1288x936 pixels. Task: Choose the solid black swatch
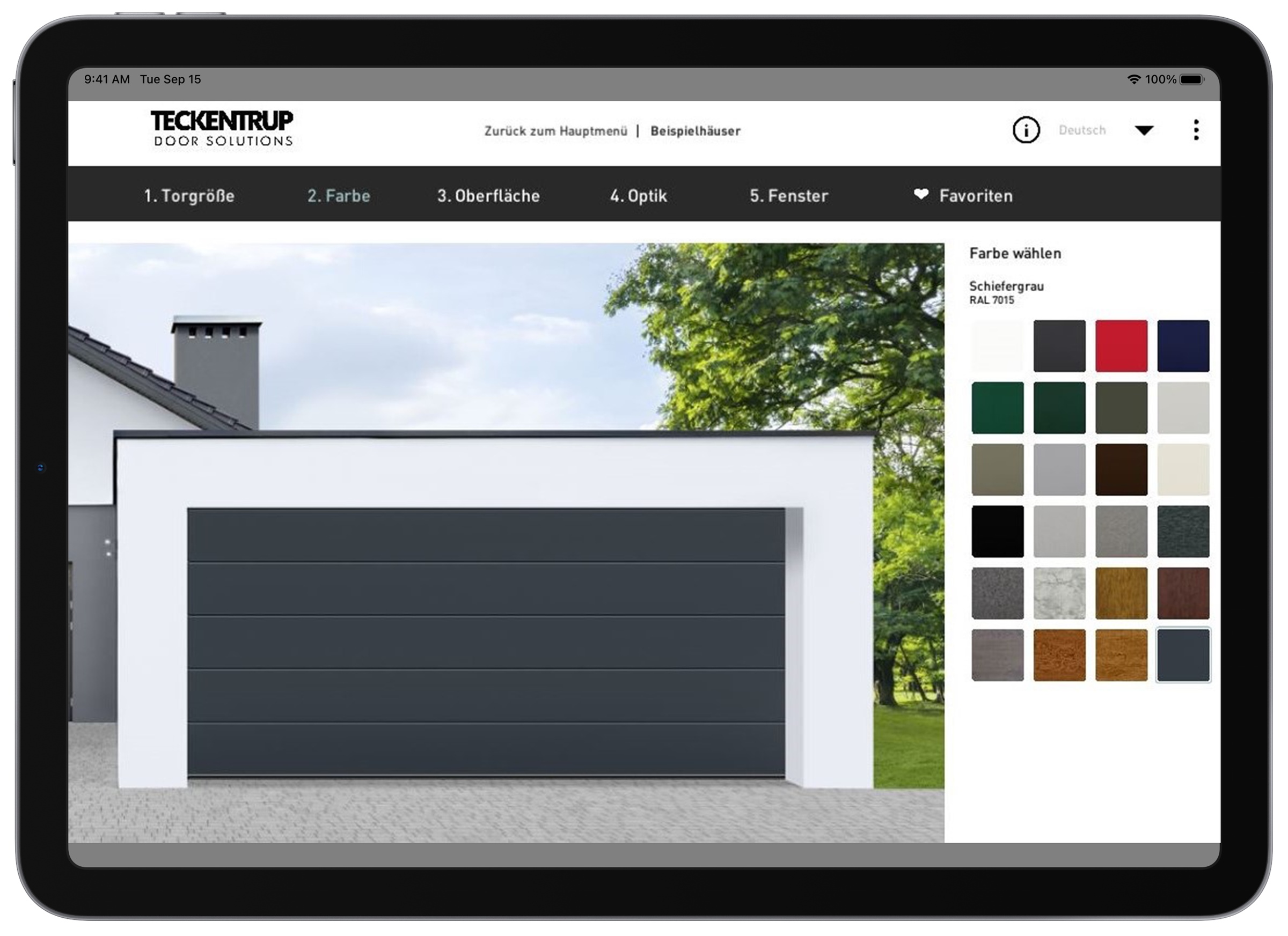point(997,531)
